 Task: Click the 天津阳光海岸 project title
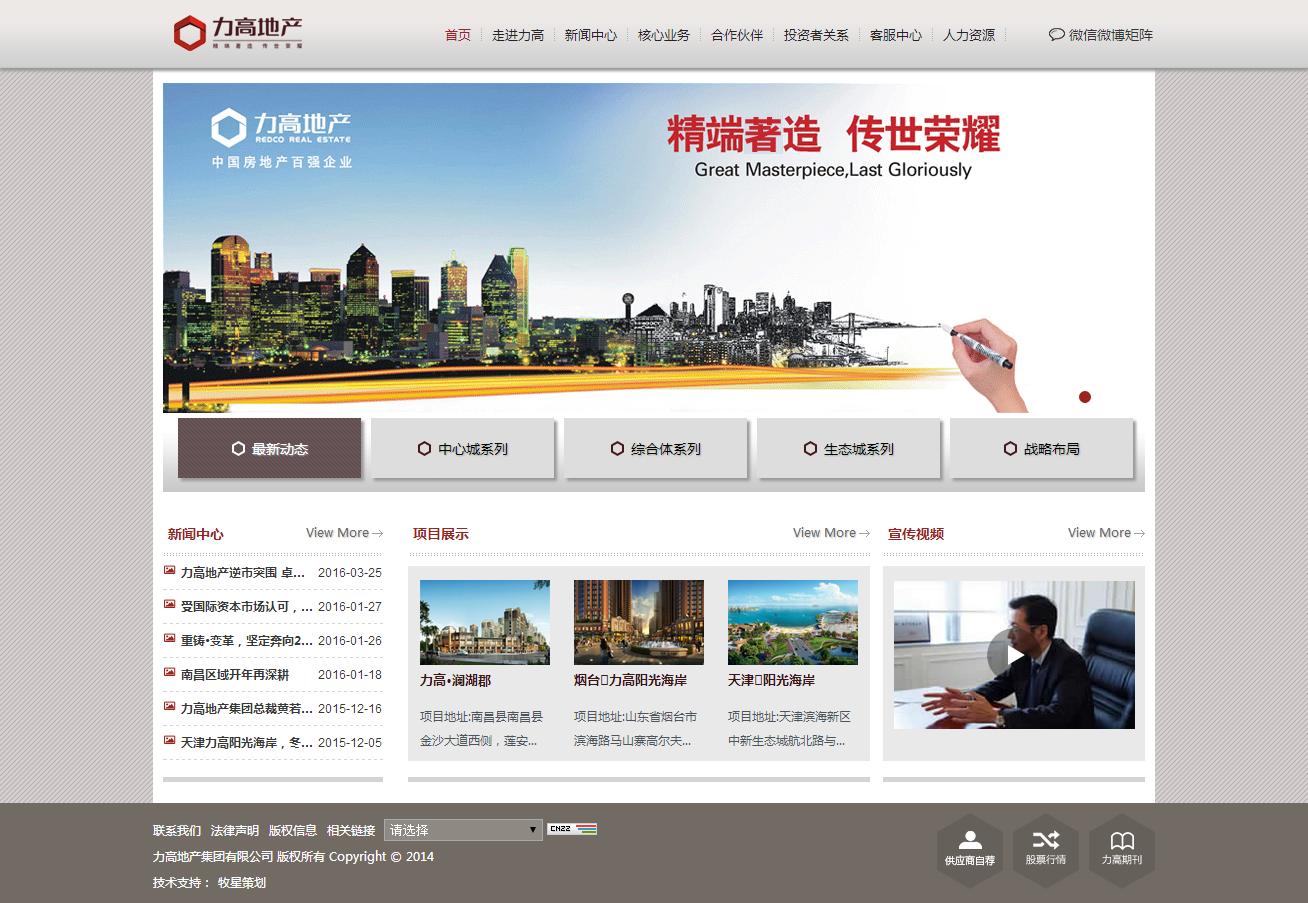pyautogui.click(x=771, y=681)
